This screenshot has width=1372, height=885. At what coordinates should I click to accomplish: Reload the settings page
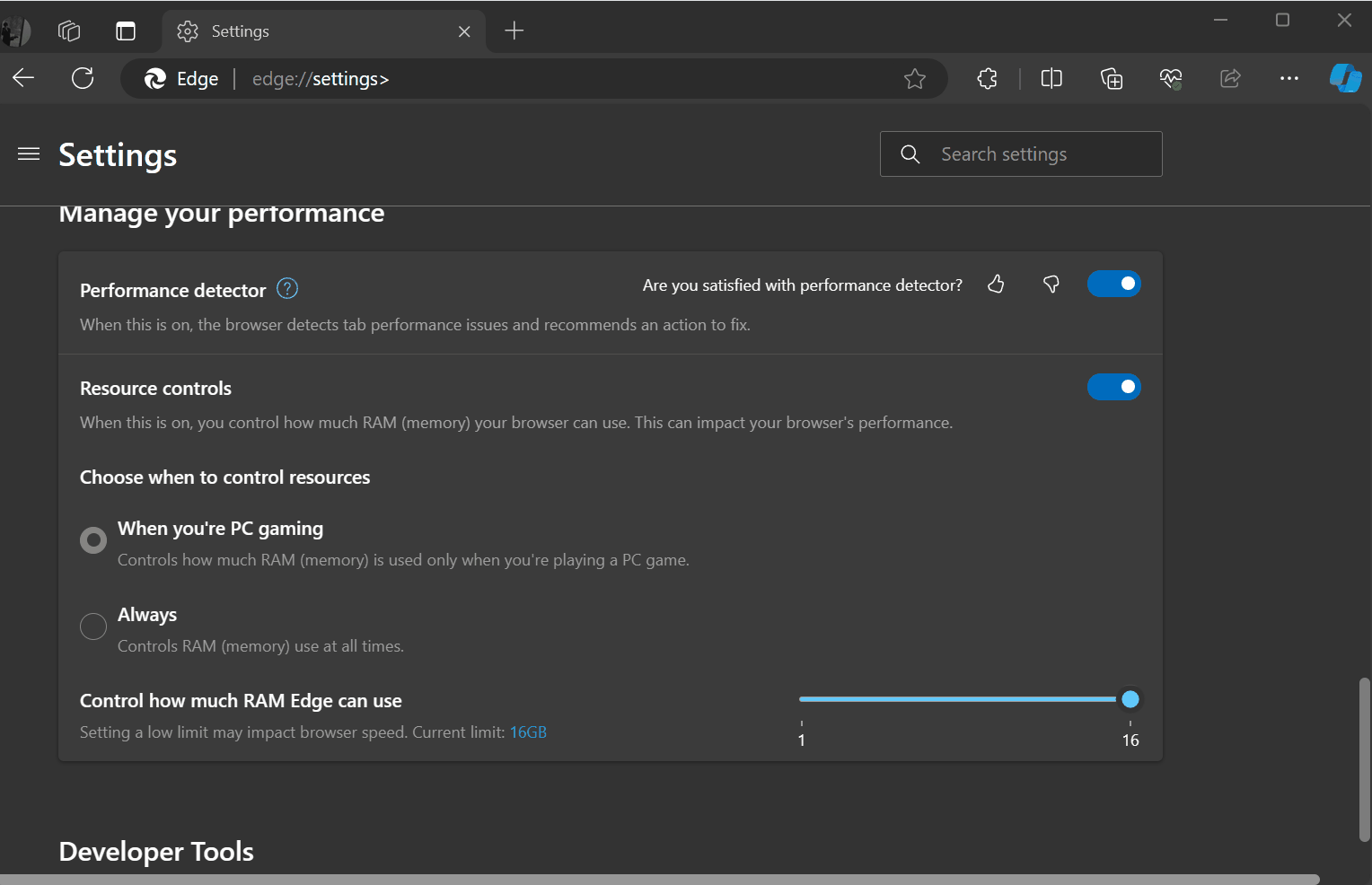[x=83, y=78]
